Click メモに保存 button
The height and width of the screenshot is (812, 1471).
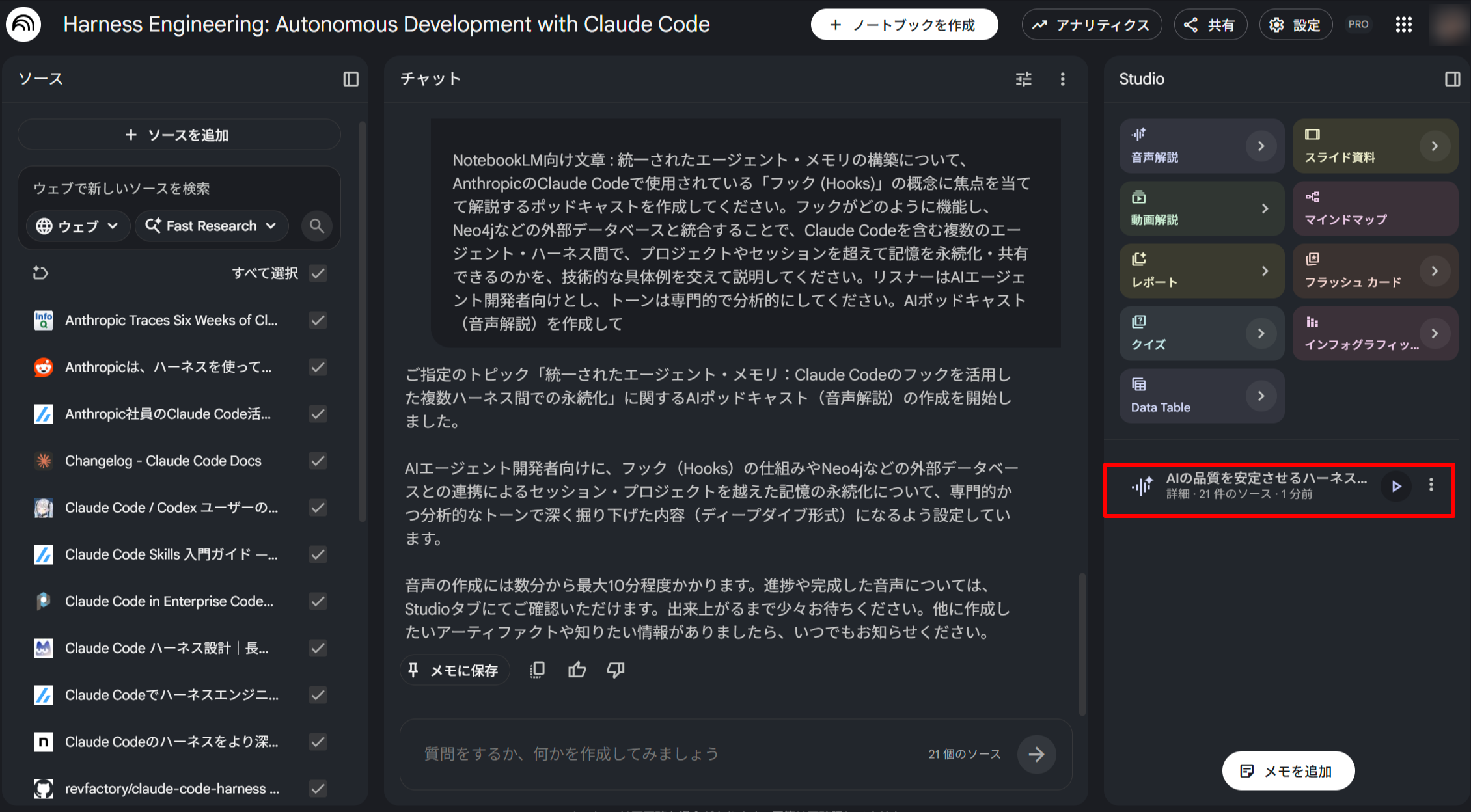(454, 670)
